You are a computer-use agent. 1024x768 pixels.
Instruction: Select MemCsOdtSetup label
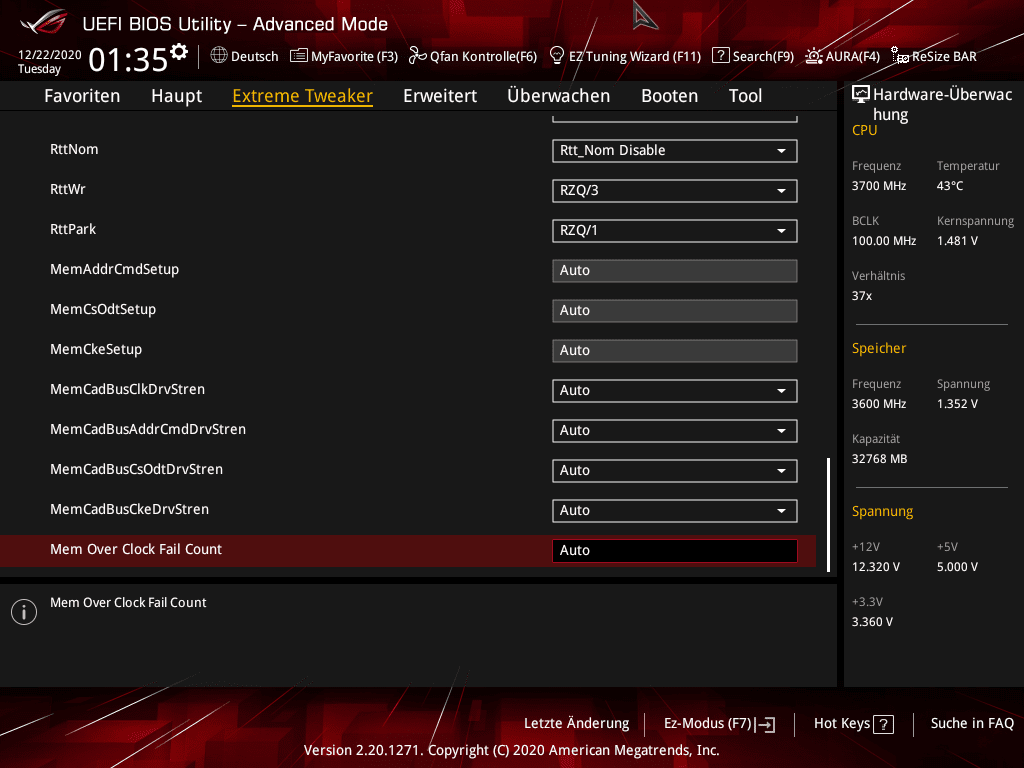(x=103, y=309)
